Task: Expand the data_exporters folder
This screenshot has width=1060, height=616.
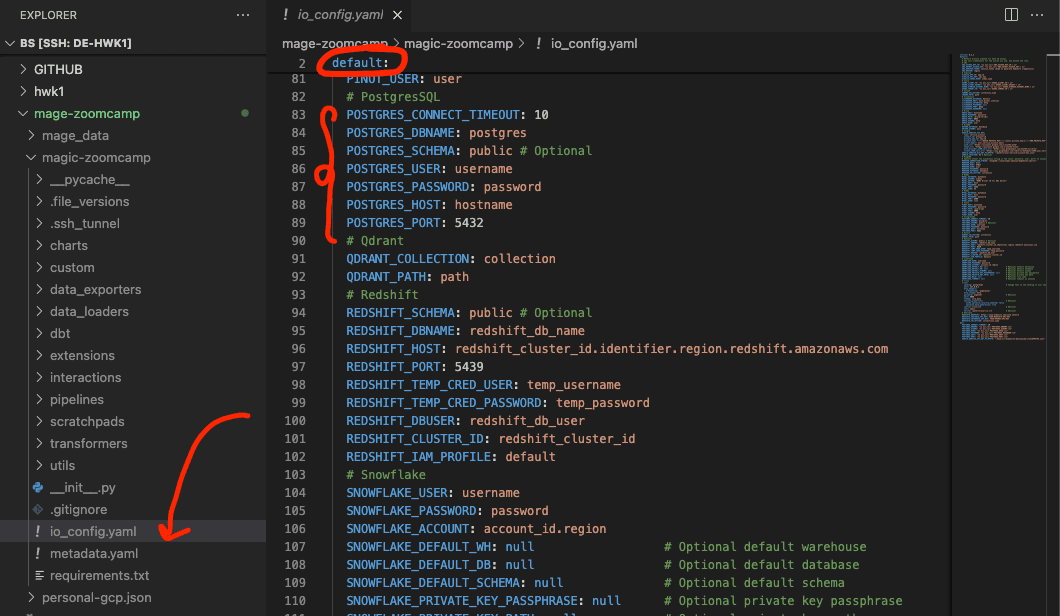Action: [x=39, y=289]
